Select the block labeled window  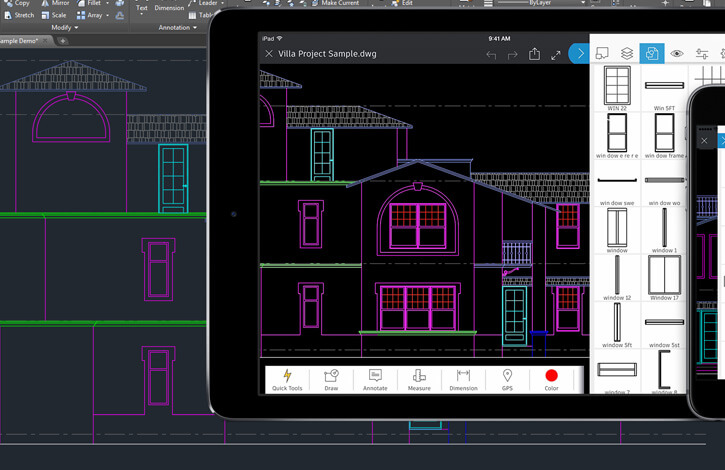tap(617, 230)
